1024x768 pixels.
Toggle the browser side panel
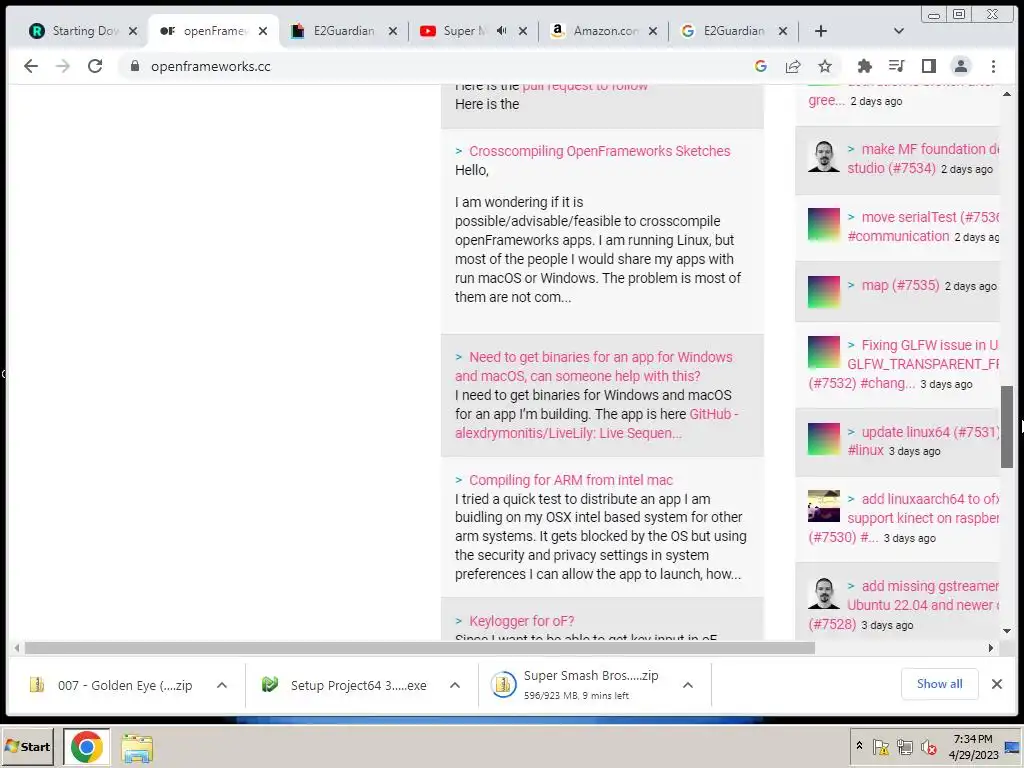[929, 66]
